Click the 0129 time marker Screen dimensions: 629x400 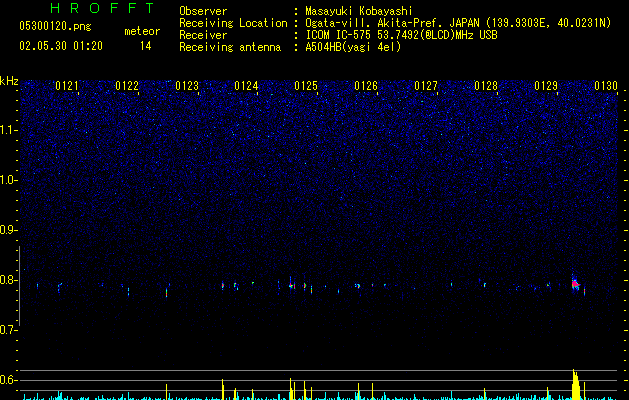(x=546, y=86)
